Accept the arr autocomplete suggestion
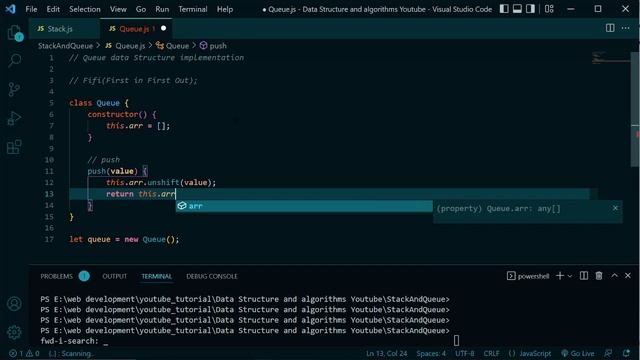 [x=304, y=206]
